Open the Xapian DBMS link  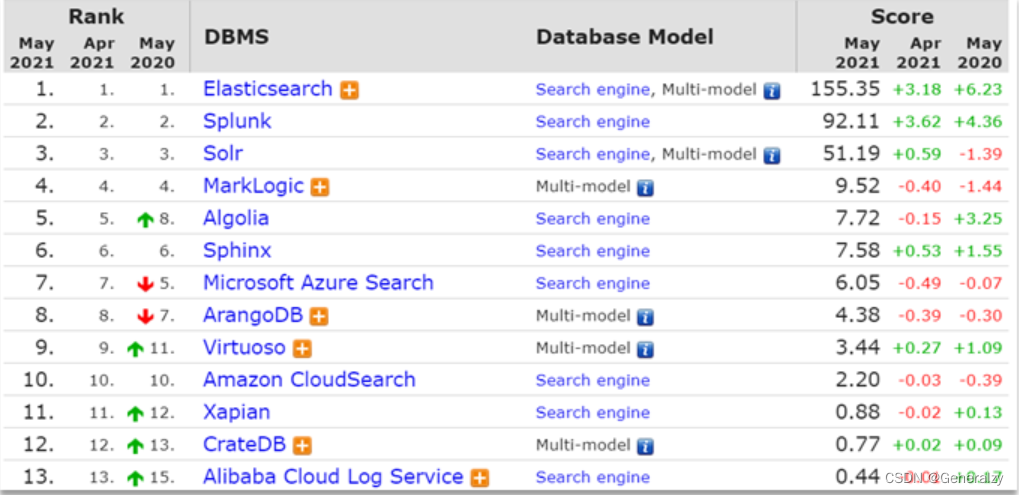[x=237, y=412]
